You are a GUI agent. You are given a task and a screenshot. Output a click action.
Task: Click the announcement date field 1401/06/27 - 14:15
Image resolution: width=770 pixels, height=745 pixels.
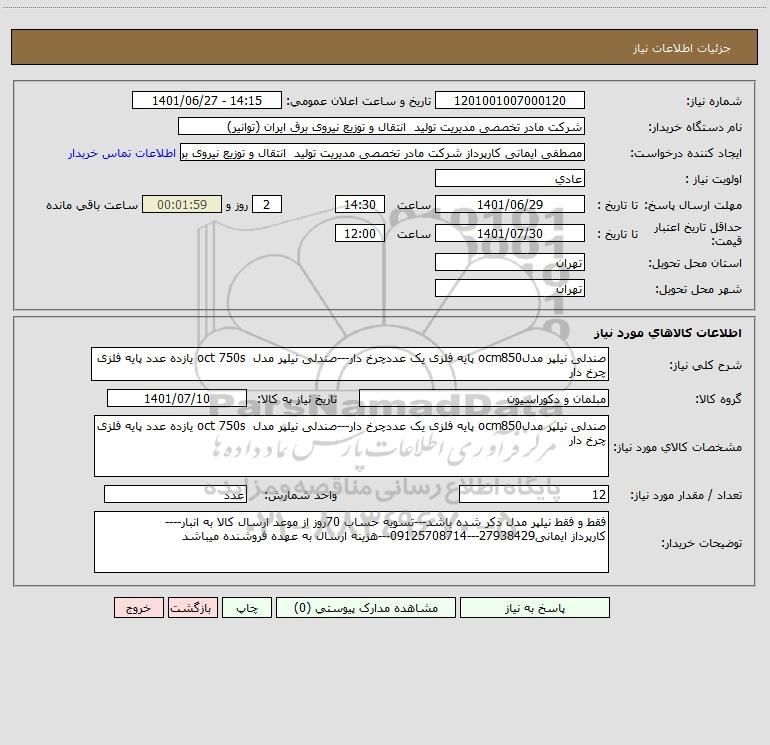tap(207, 100)
